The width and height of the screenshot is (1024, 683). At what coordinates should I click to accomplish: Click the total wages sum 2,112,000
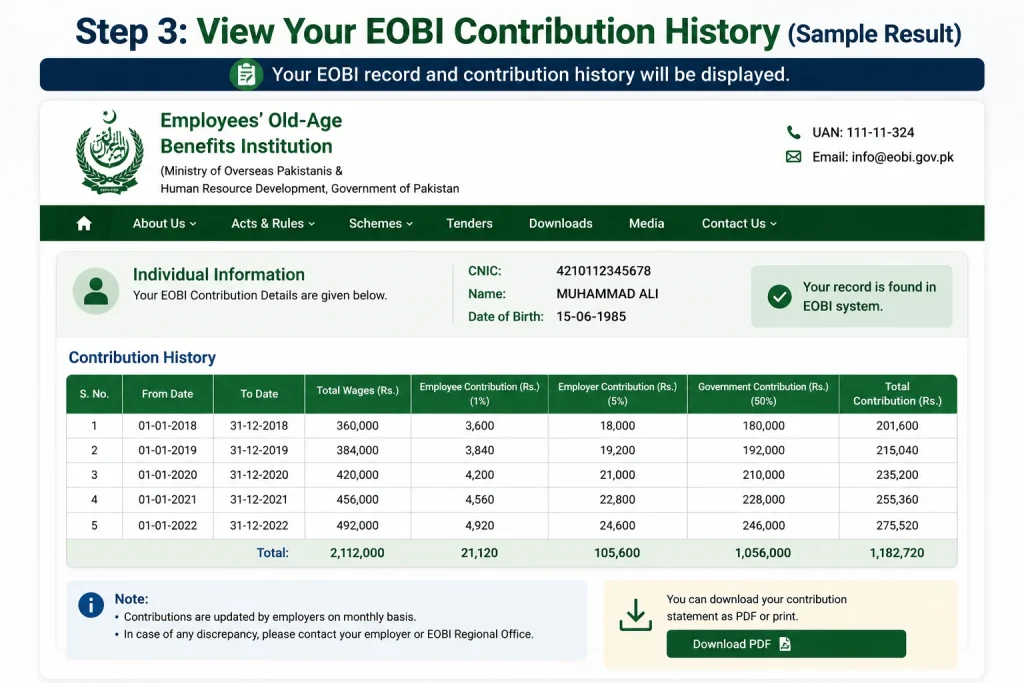357,553
